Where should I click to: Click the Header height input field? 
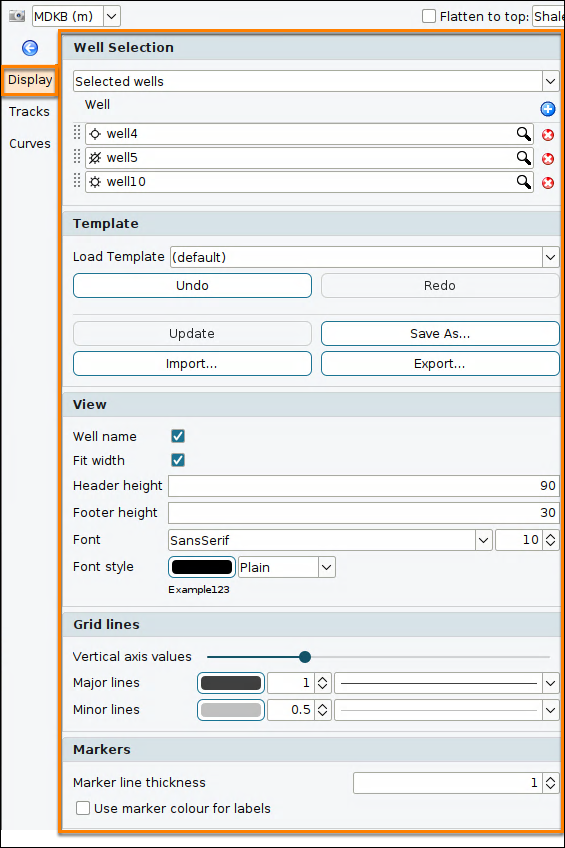coord(364,486)
